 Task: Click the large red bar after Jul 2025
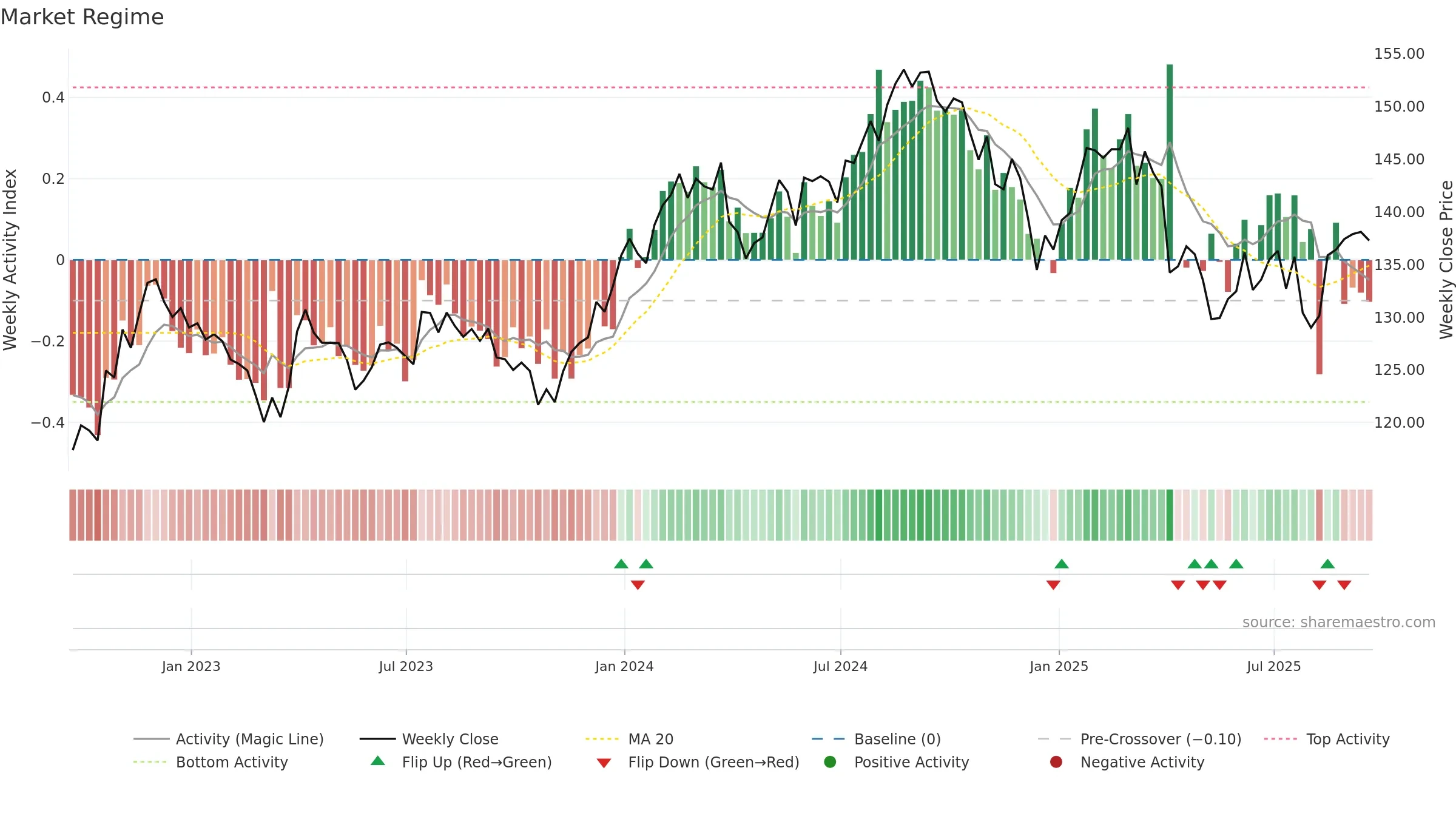[1319, 317]
